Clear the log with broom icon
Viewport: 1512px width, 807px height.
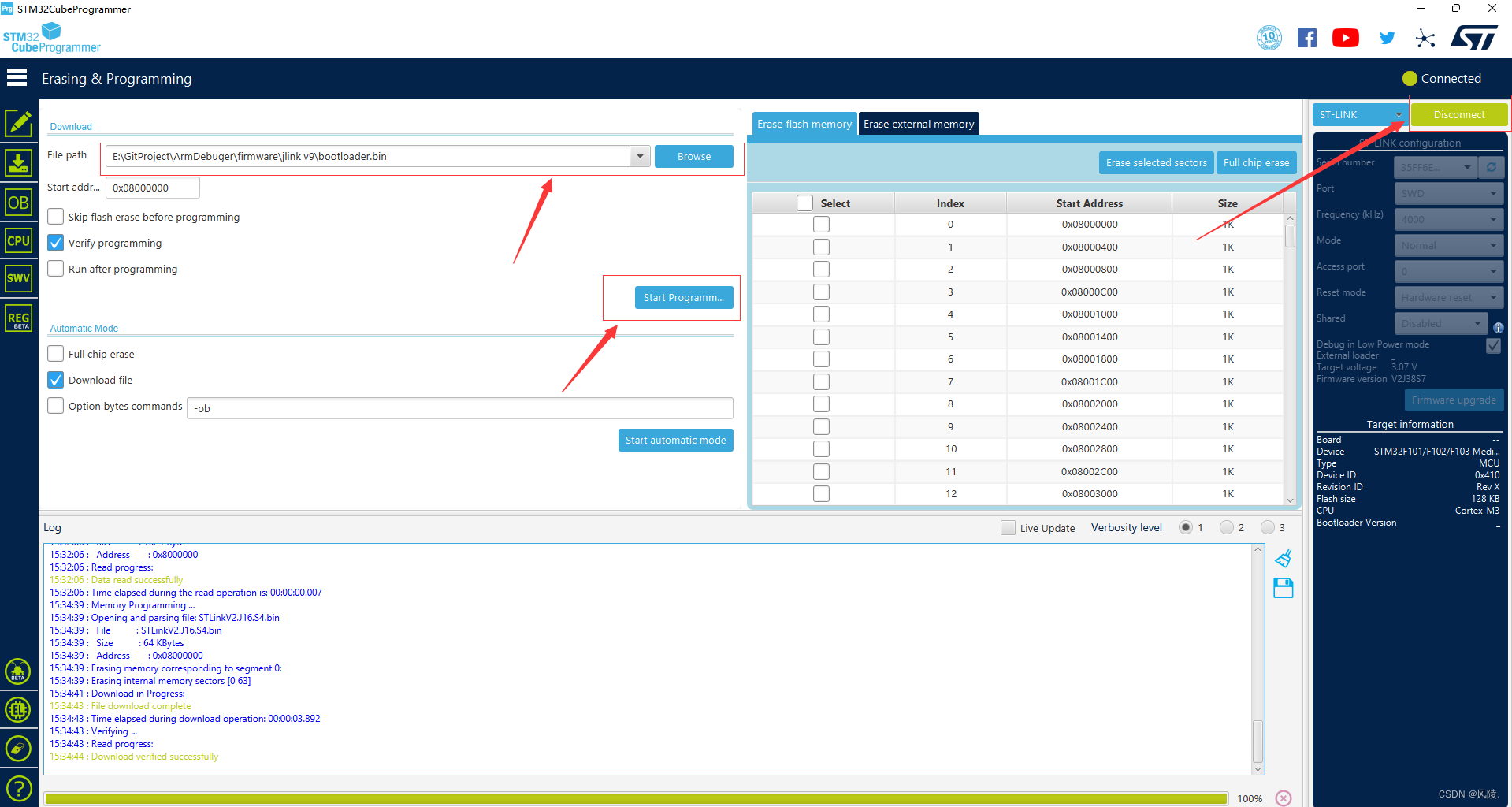(1284, 559)
